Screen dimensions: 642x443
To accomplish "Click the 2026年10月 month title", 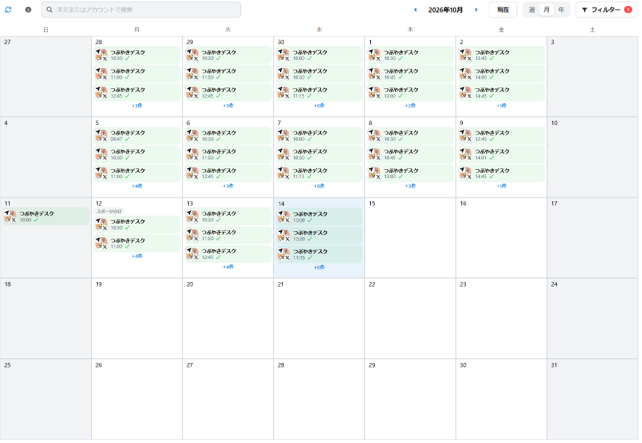I will point(445,10).
